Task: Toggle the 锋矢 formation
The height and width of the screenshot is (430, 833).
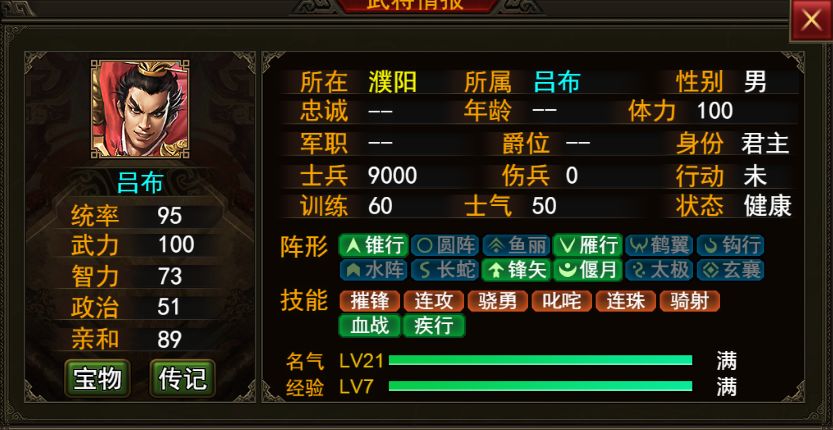Action: pos(516,270)
